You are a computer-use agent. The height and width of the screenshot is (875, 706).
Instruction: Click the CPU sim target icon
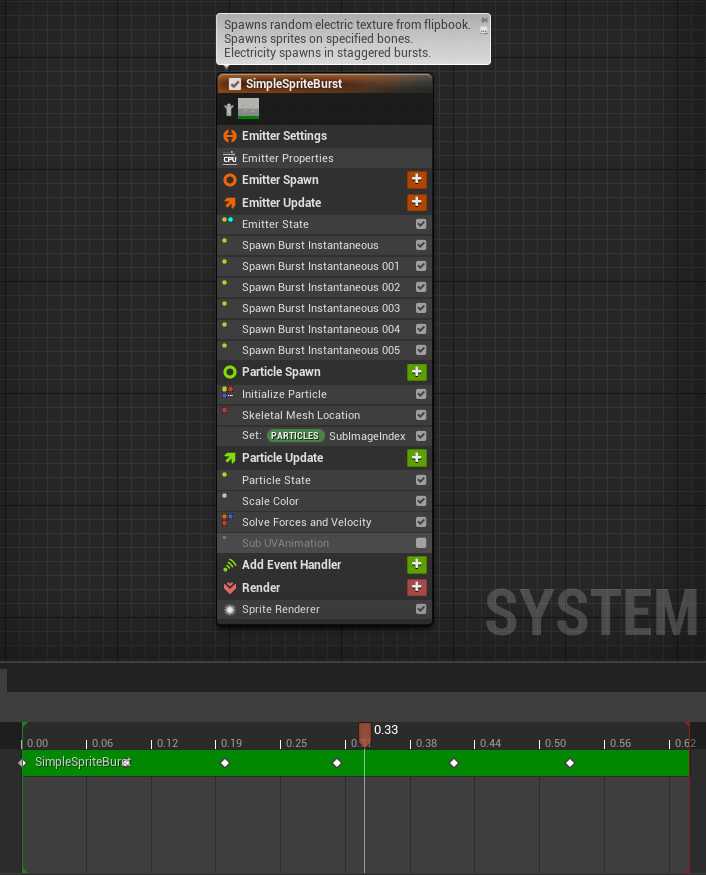(x=229, y=158)
